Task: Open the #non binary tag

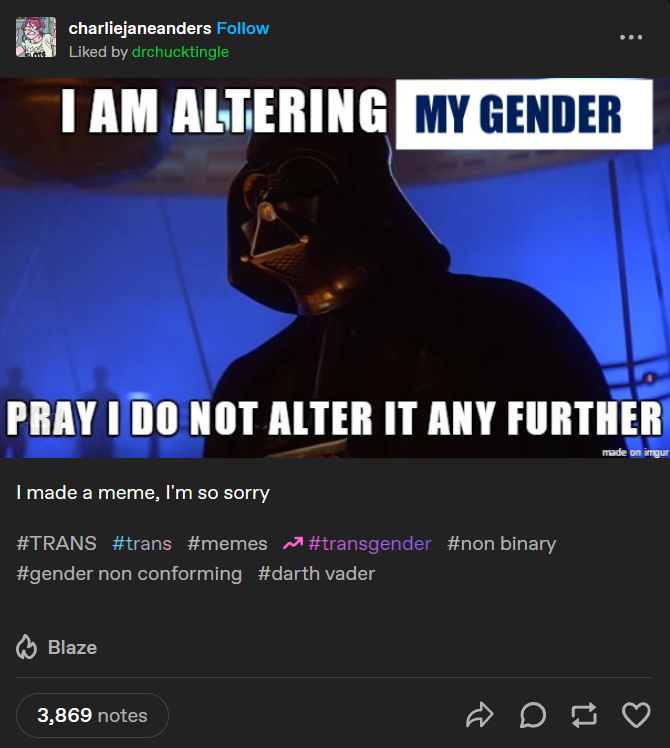Action: [x=502, y=543]
